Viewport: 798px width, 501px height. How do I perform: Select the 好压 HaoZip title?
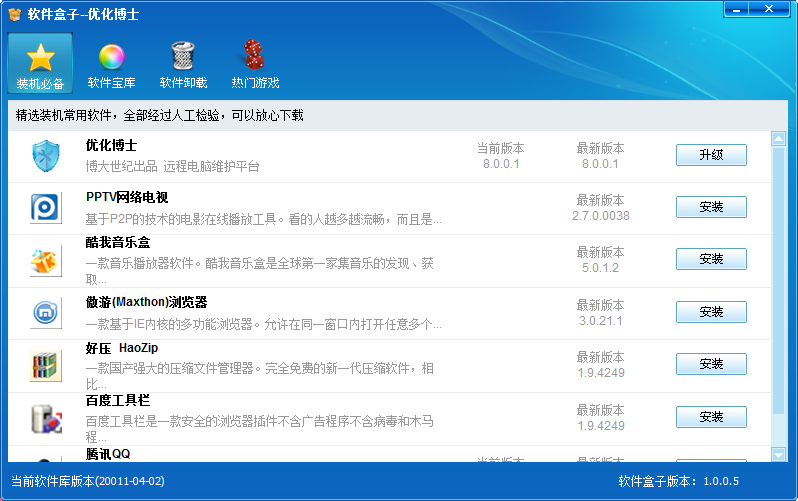click(x=122, y=348)
